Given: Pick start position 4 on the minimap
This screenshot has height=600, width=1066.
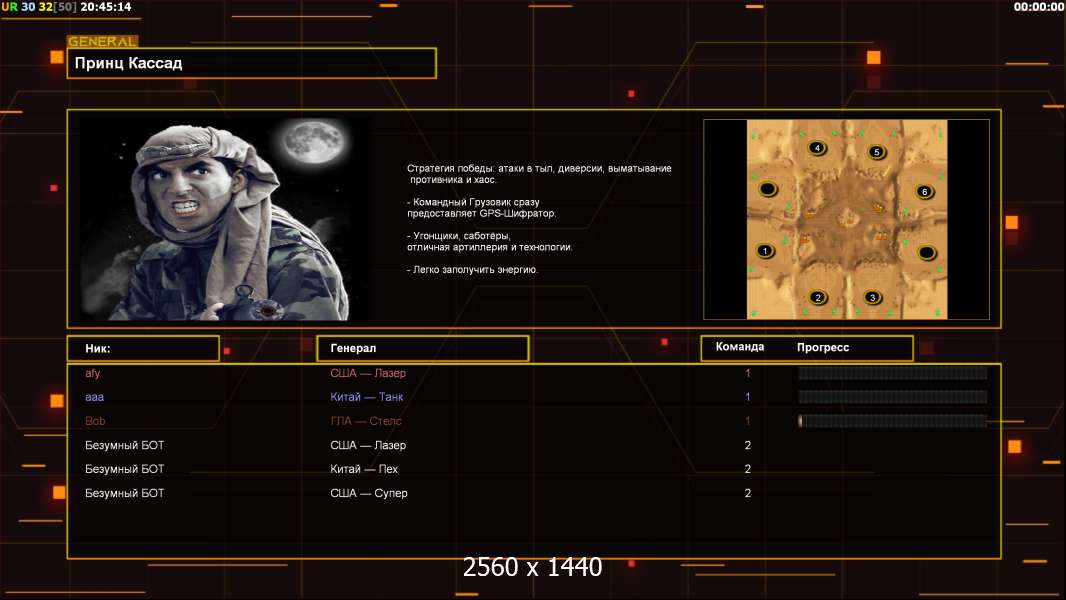Looking at the screenshot, I should [x=817, y=148].
